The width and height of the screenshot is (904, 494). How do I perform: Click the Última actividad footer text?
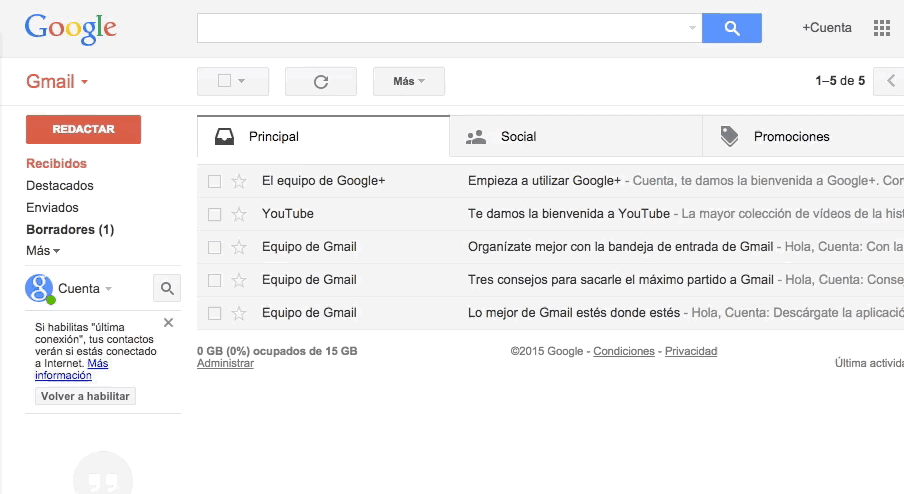tap(869, 363)
